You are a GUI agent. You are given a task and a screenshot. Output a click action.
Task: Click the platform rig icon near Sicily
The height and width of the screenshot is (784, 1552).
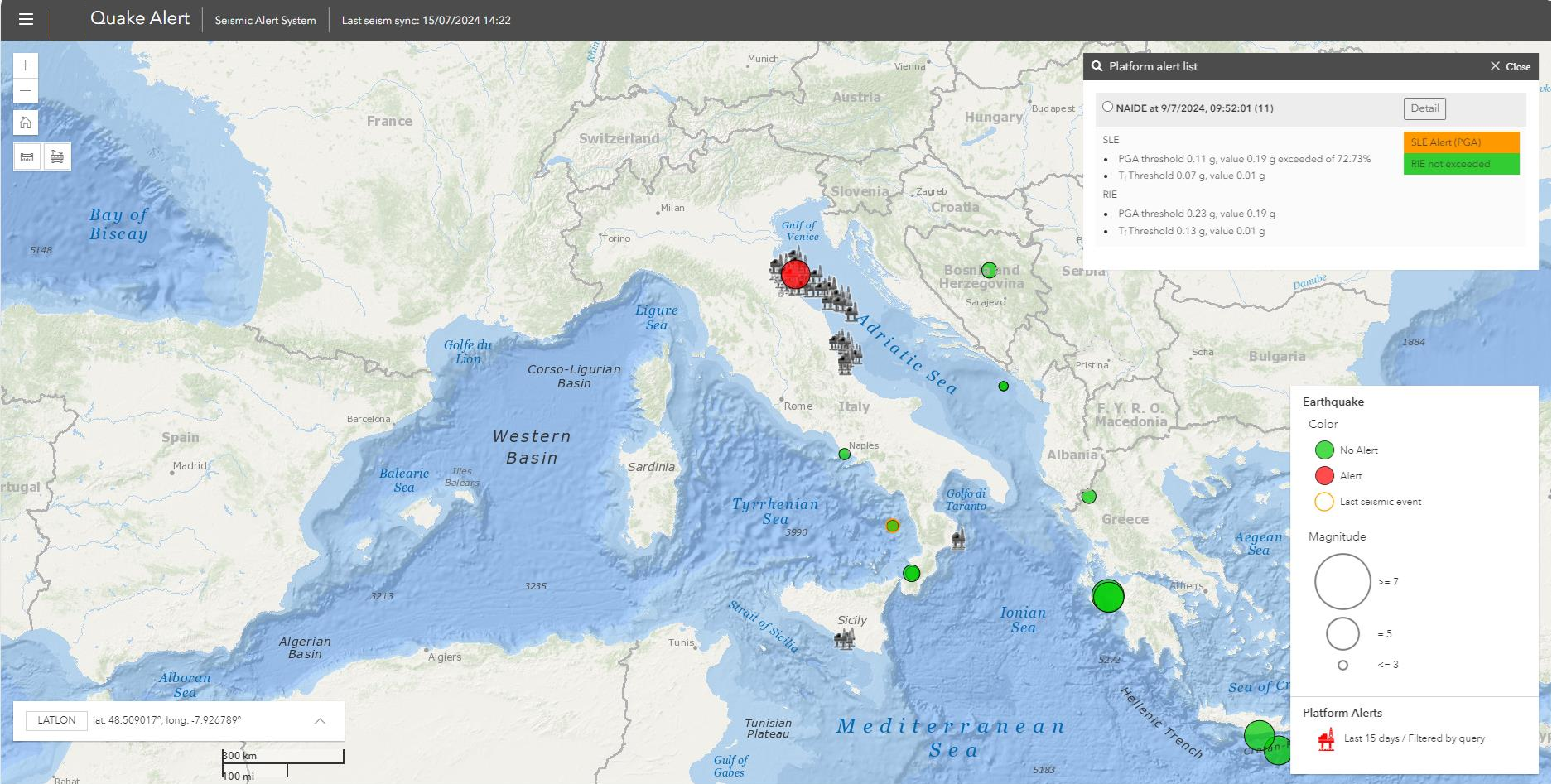point(844,637)
